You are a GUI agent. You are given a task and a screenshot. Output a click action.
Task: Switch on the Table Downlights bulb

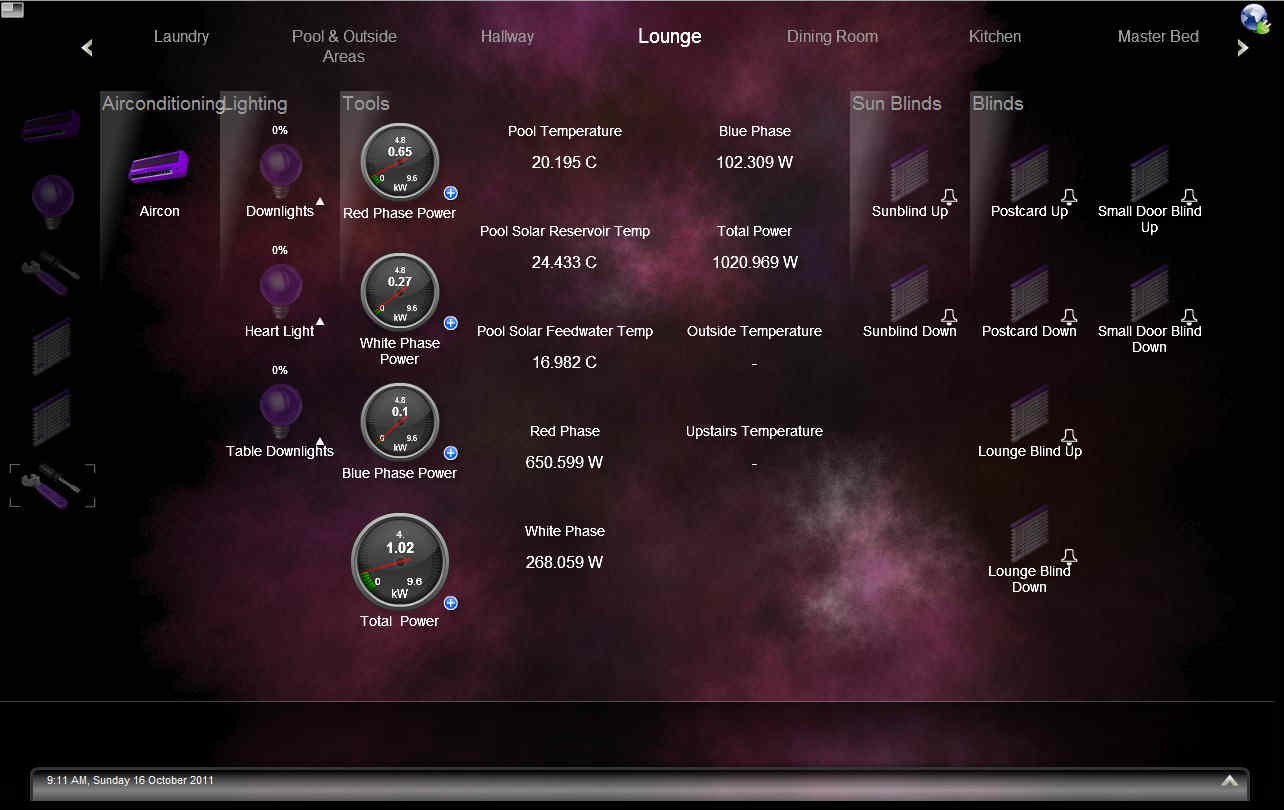pos(280,408)
